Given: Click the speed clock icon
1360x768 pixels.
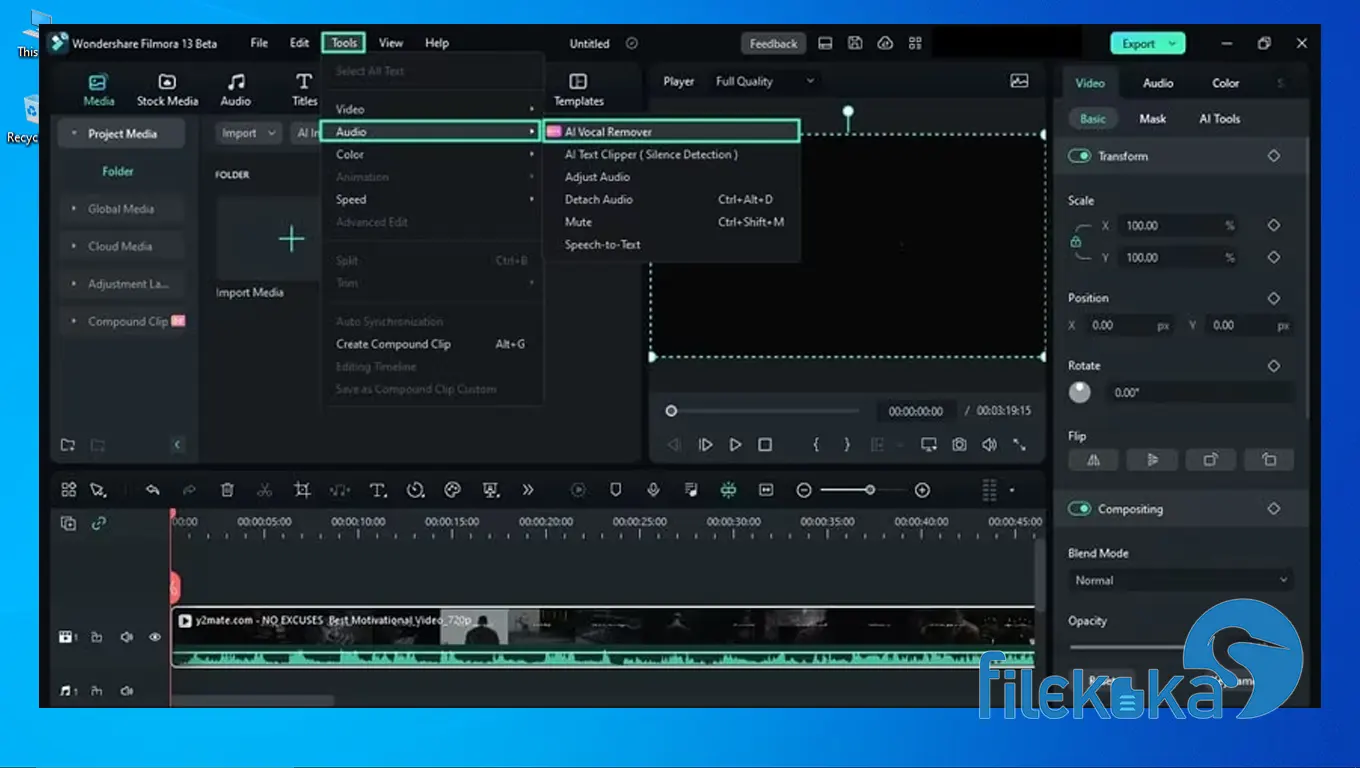Looking at the screenshot, I should point(415,490).
